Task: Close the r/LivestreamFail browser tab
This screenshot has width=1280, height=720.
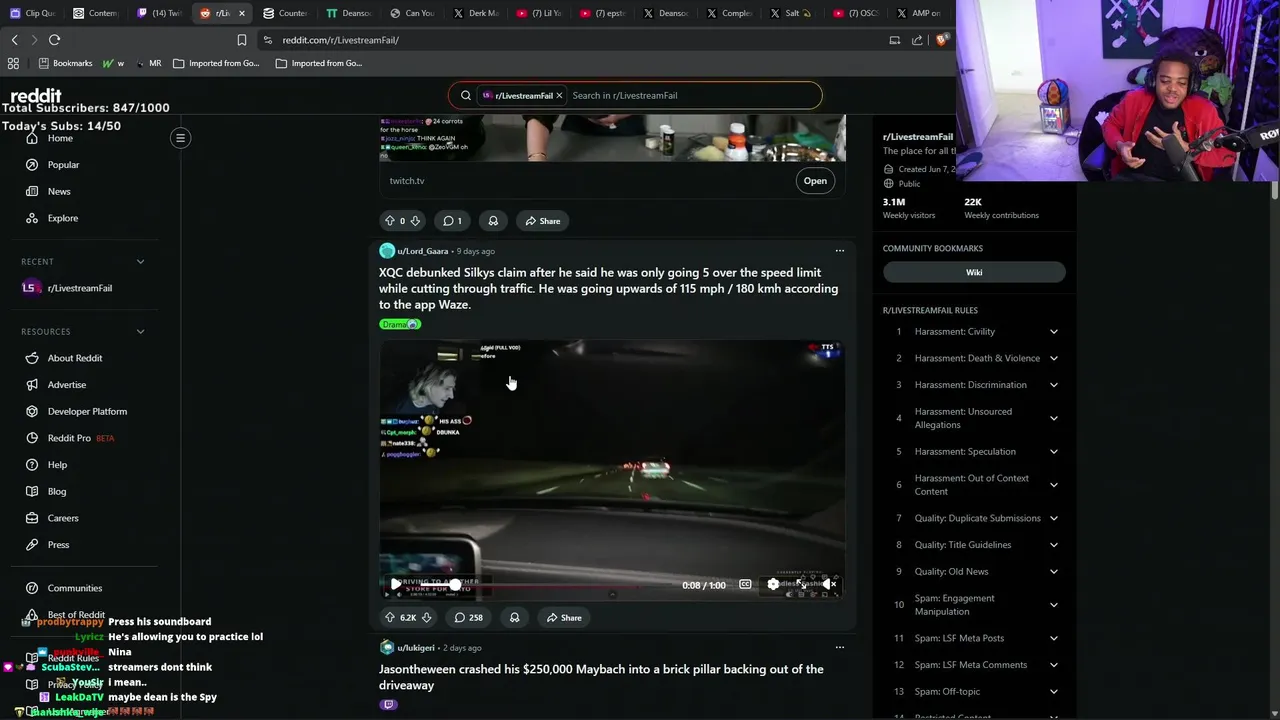Action: pos(241,13)
